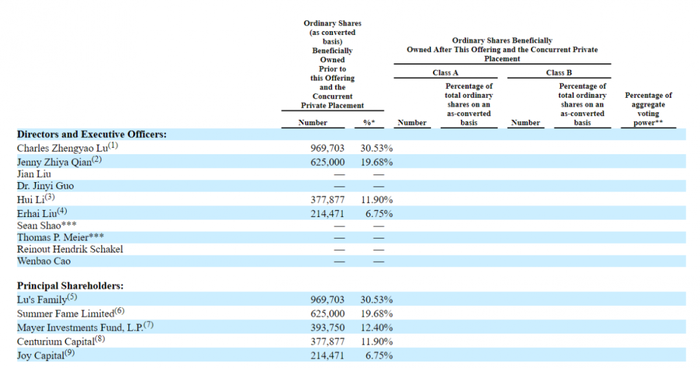Click Charles Zhengyao Lu name
Screen dimensions: 700x368
(x=62, y=148)
